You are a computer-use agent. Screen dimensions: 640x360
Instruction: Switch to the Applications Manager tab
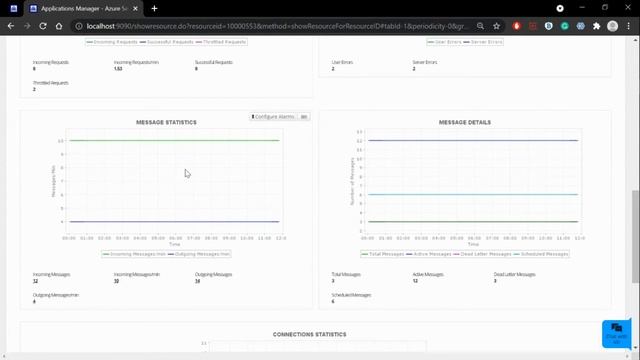pos(84,9)
